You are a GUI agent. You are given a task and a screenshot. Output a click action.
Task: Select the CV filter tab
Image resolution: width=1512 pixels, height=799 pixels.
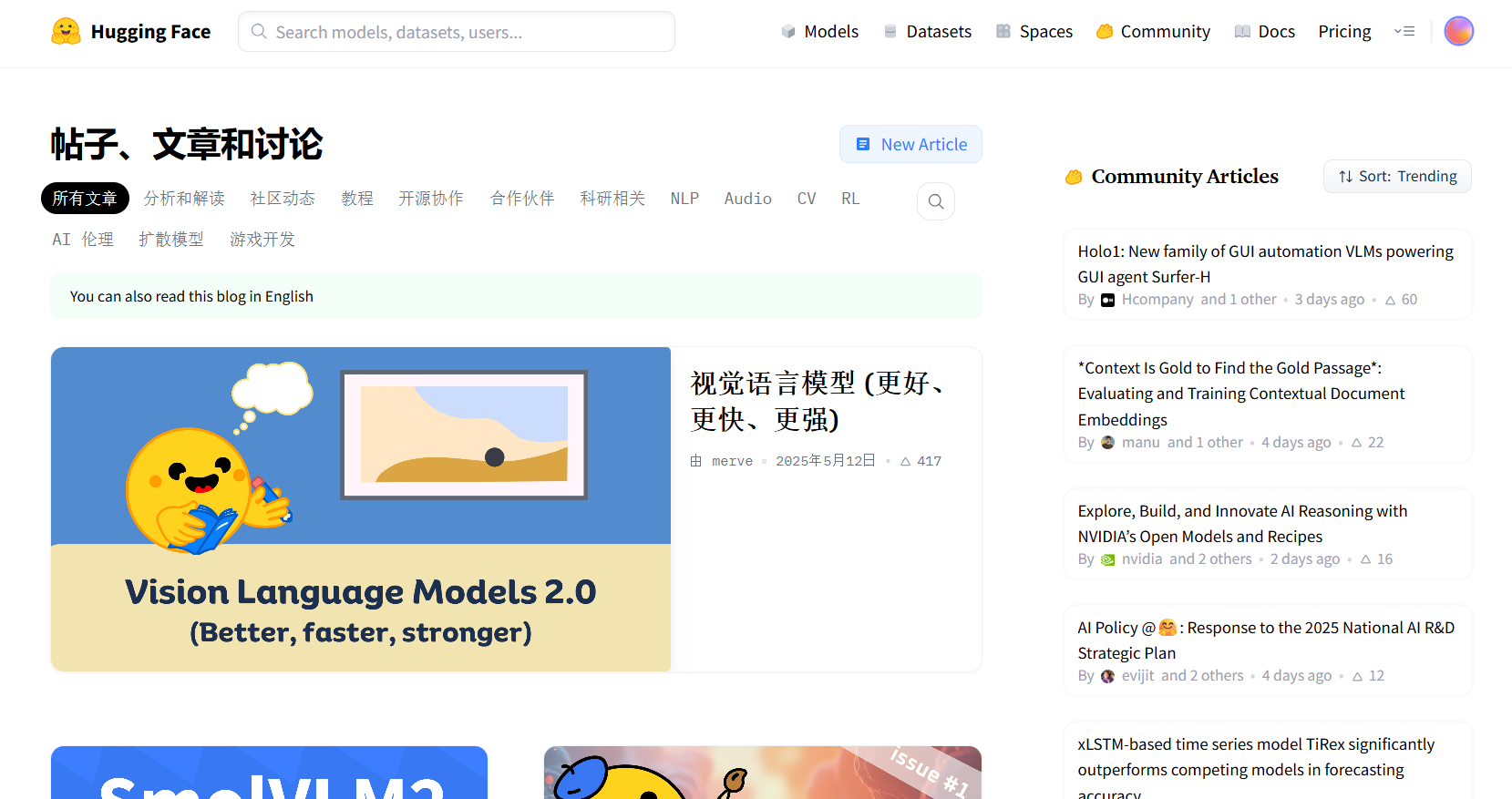click(x=807, y=199)
